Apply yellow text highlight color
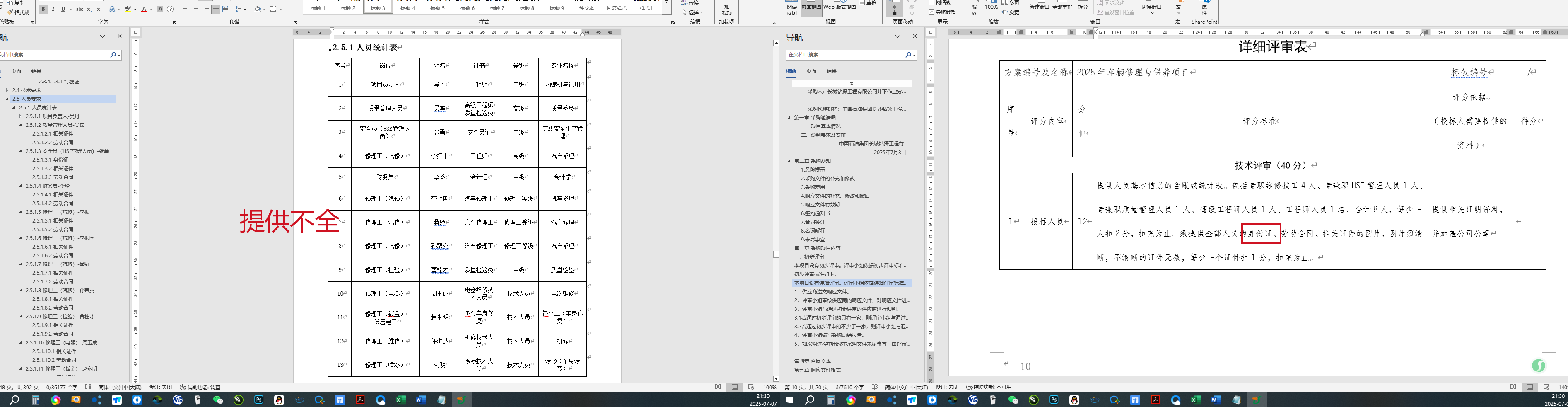This screenshot has width=1568, height=407. pyautogui.click(x=127, y=9)
